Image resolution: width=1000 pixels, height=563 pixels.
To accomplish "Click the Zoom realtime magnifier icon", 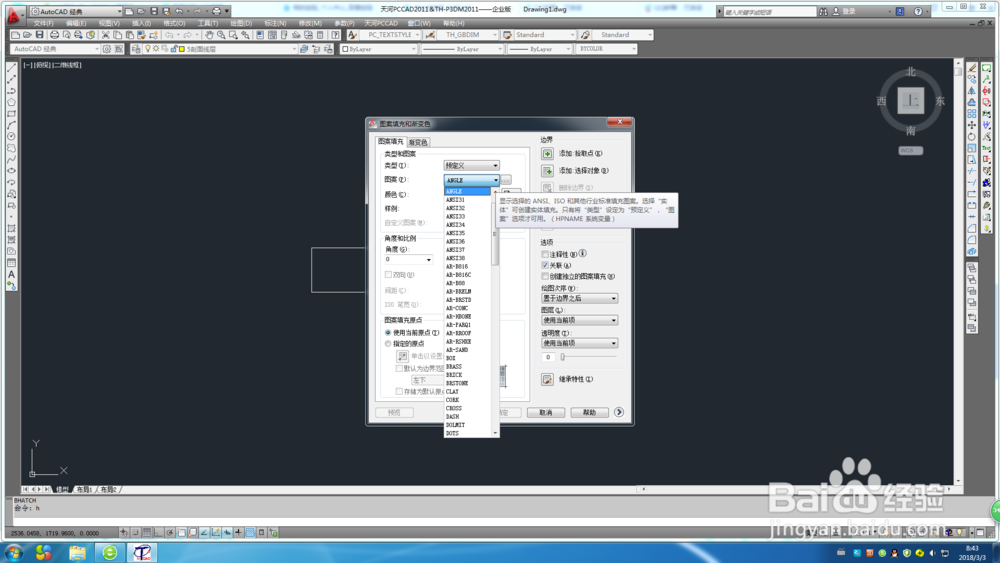I will point(221,35).
